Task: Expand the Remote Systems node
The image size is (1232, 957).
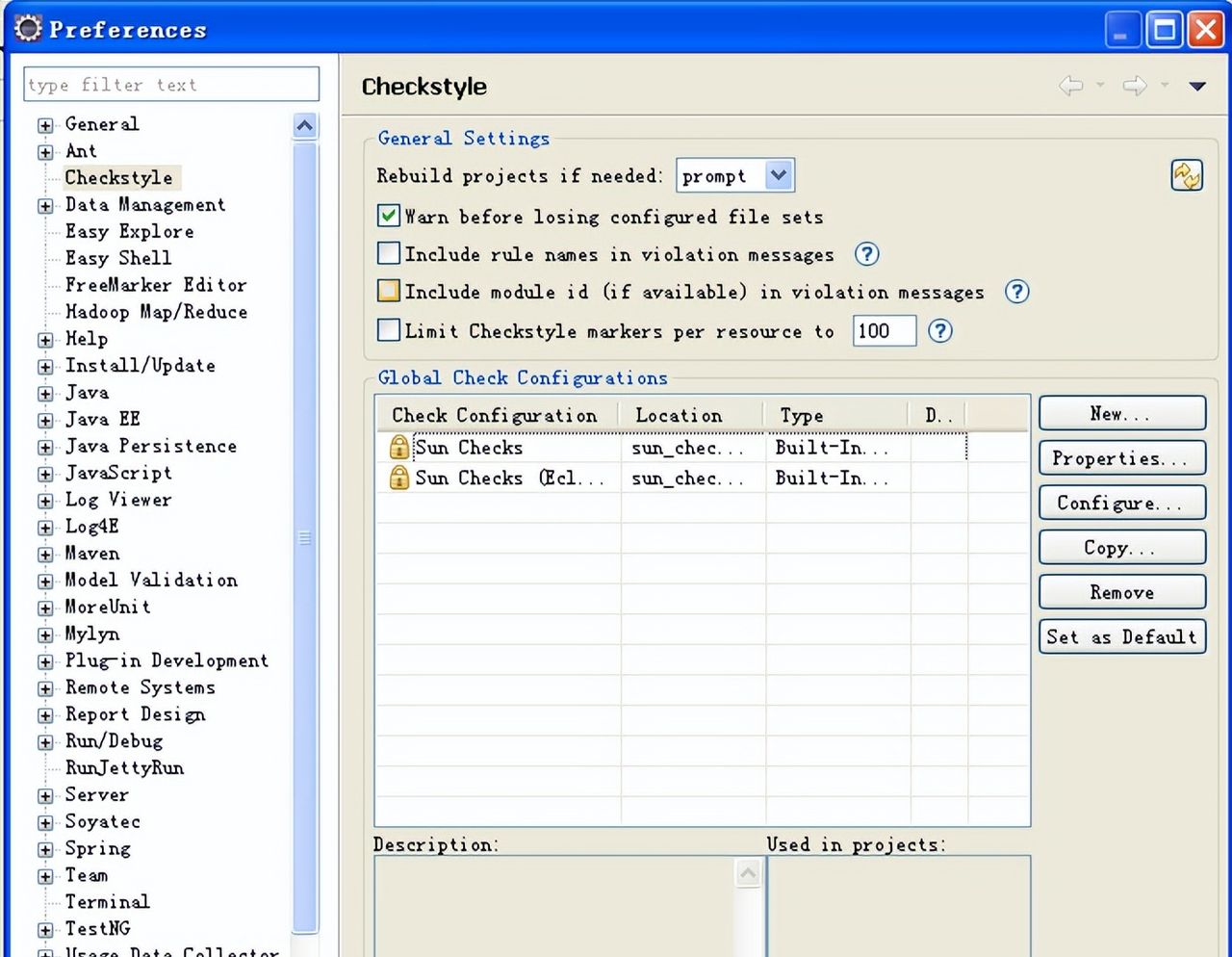Action: [x=45, y=689]
